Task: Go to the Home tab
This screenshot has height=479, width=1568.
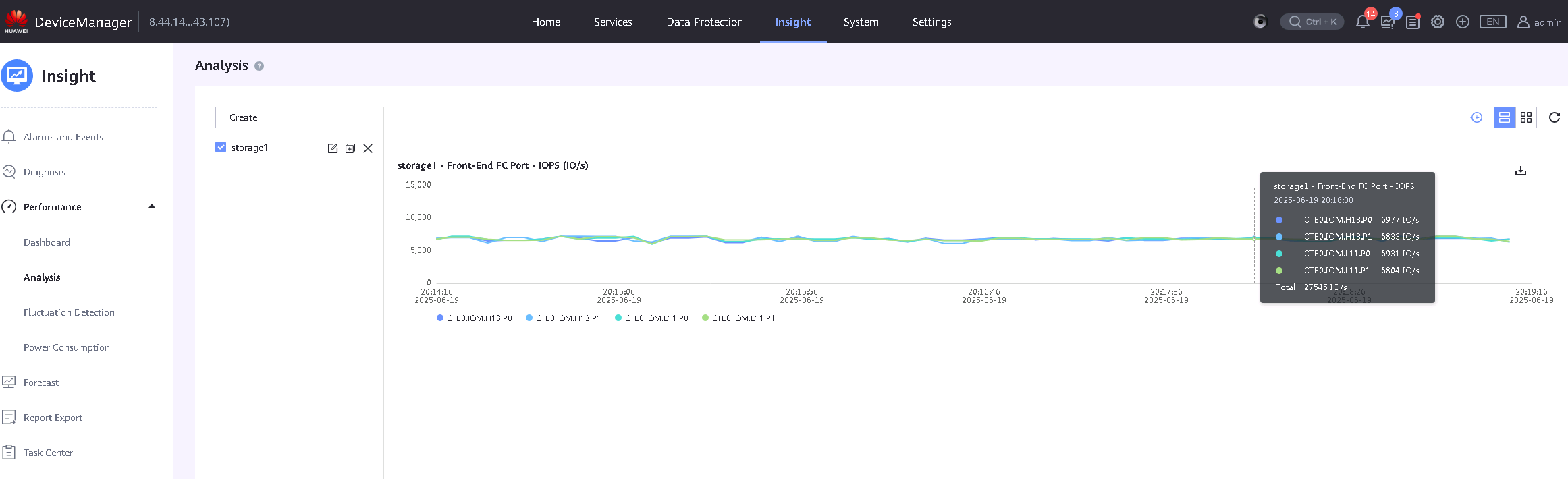Action: click(x=545, y=22)
